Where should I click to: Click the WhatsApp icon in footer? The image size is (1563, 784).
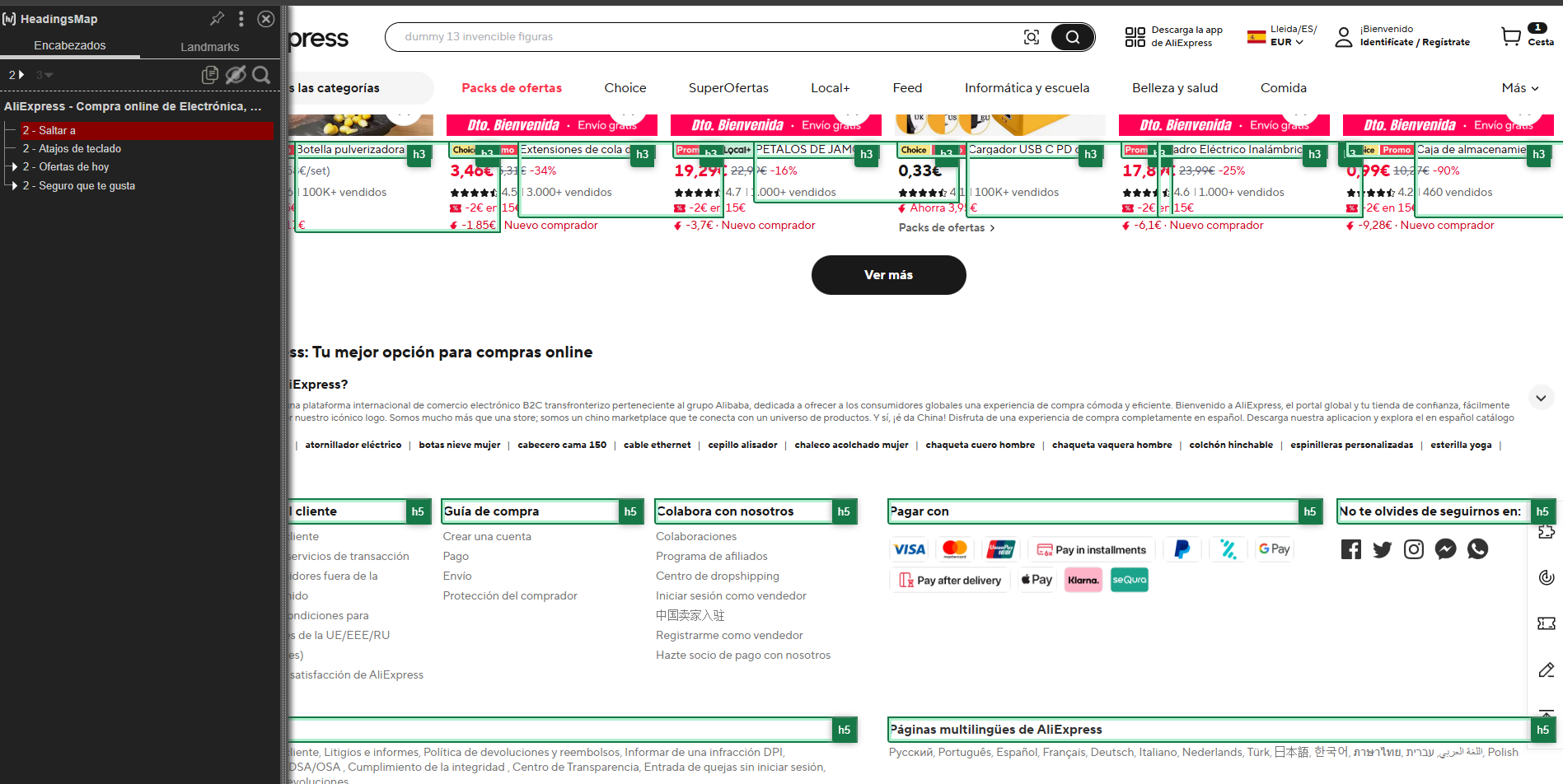(x=1477, y=549)
